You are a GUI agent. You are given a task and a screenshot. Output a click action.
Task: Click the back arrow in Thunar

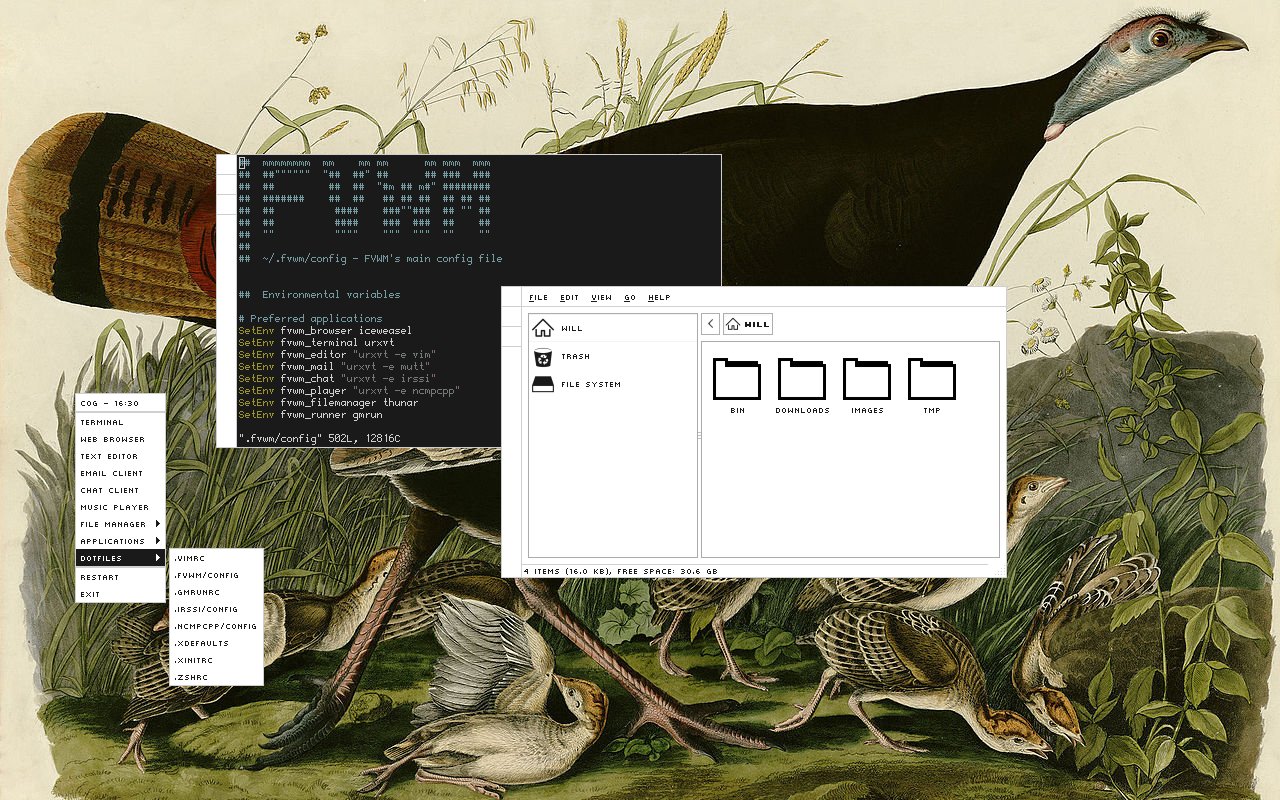(x=710, y=324)
